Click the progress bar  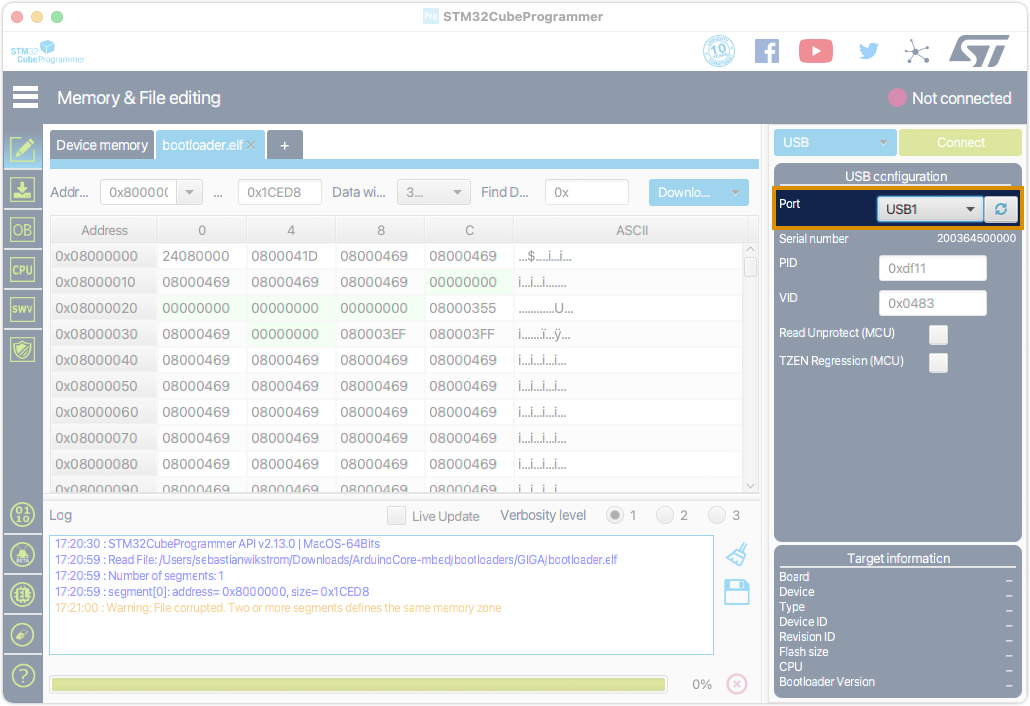click(x=358, y=684)
